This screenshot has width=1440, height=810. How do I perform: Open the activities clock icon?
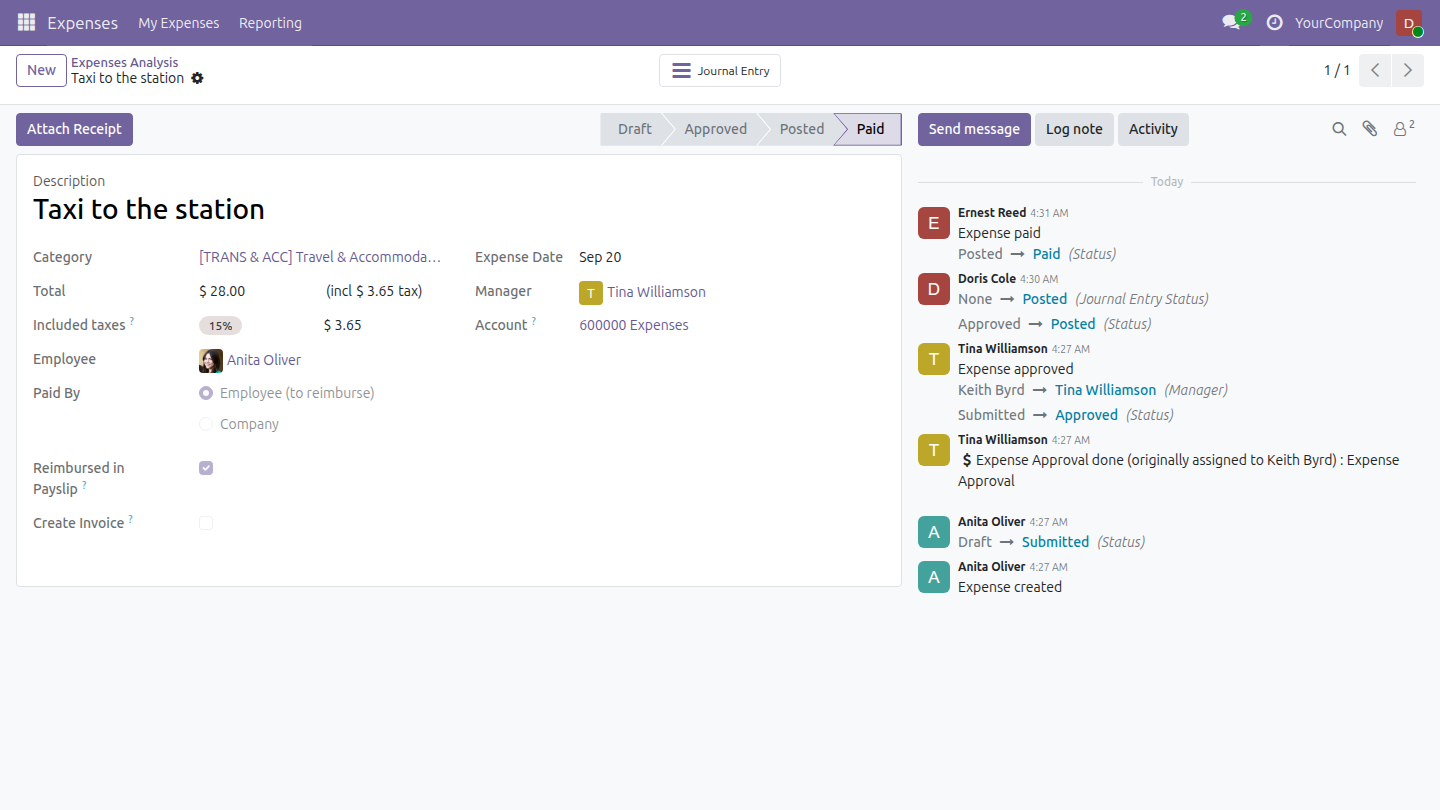click(x=1274, y=22)
